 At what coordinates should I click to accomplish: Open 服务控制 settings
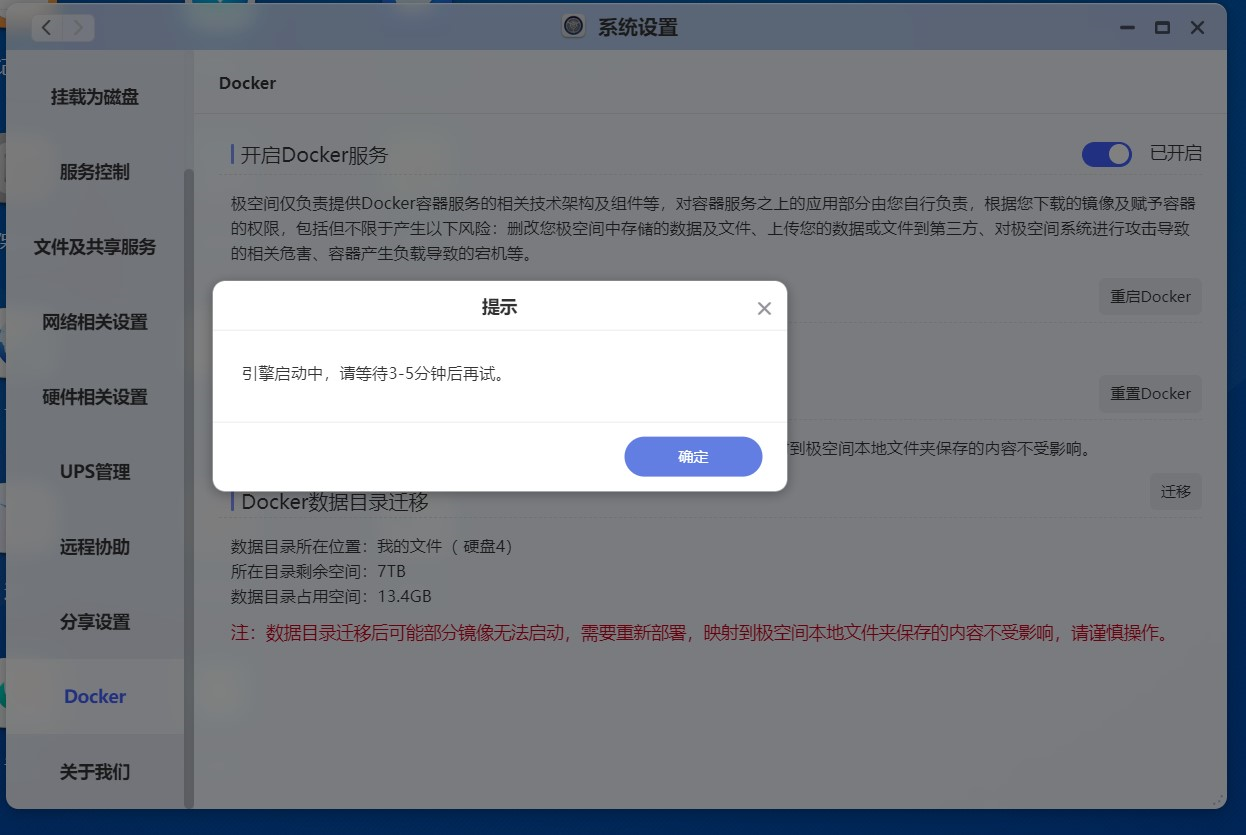click(x=95, y=172)
